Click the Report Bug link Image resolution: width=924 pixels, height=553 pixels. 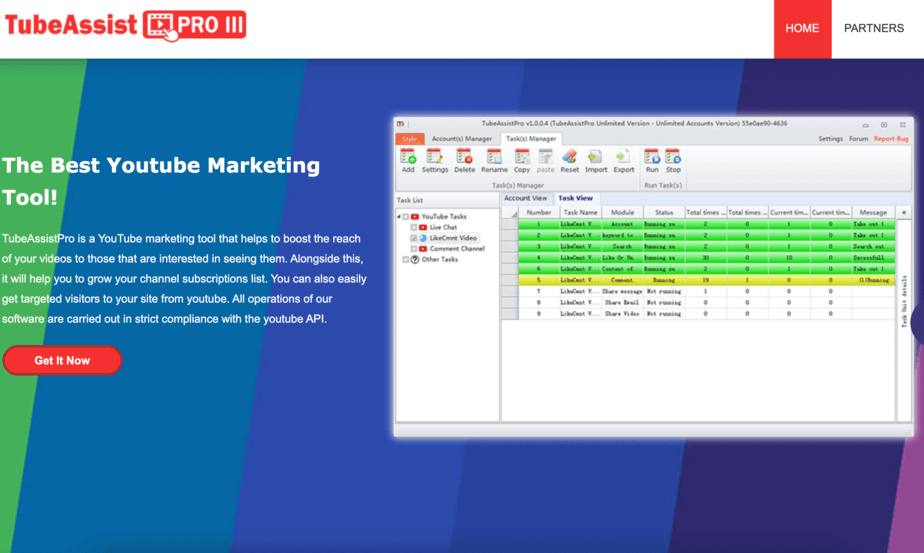click(890, 139)
